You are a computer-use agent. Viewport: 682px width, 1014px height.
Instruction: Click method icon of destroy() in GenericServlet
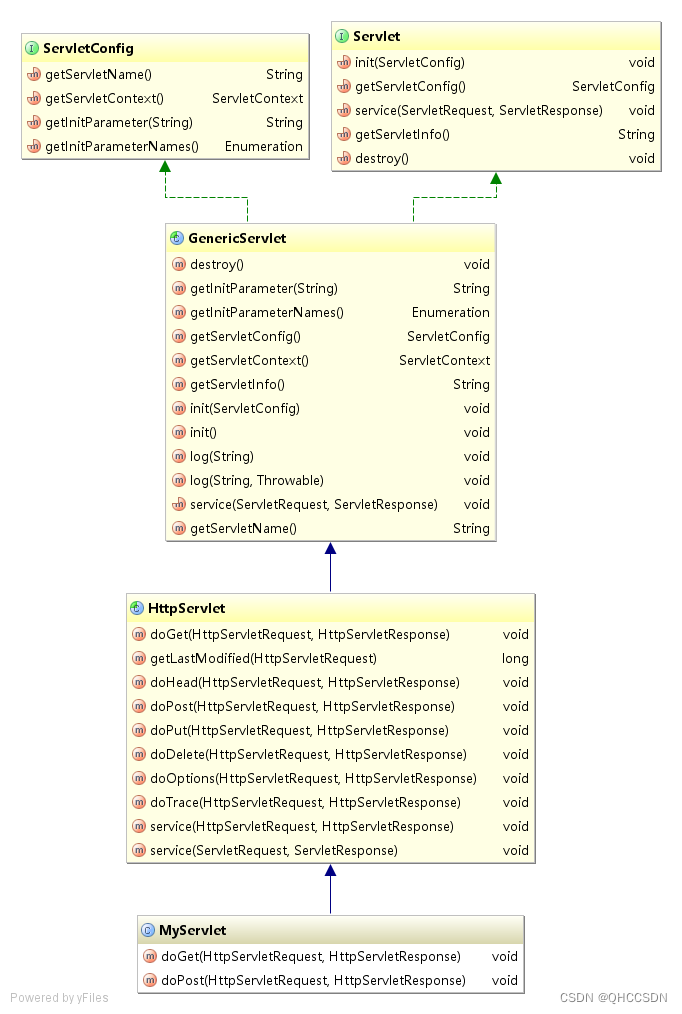[179, 264]
